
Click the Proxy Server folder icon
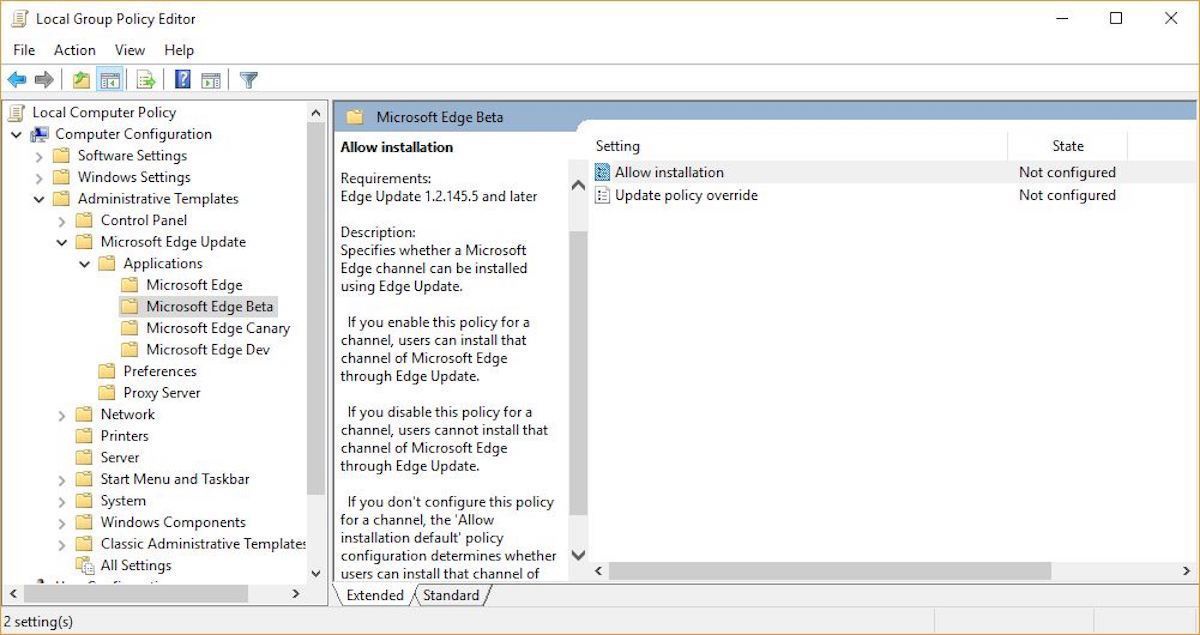(x=106, y=393)
